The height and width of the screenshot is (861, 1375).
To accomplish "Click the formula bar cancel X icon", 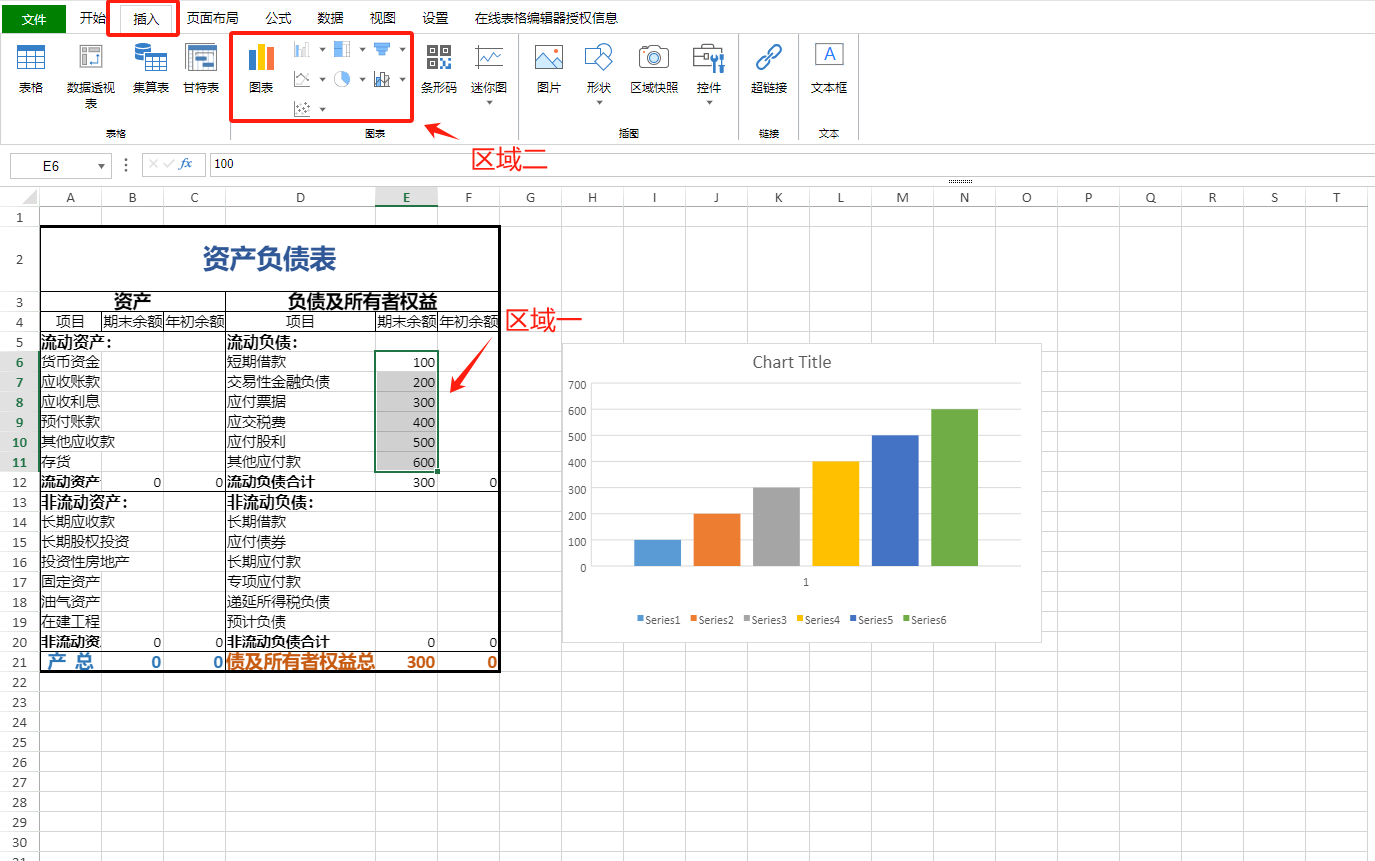I will click(x=153, y=164).
